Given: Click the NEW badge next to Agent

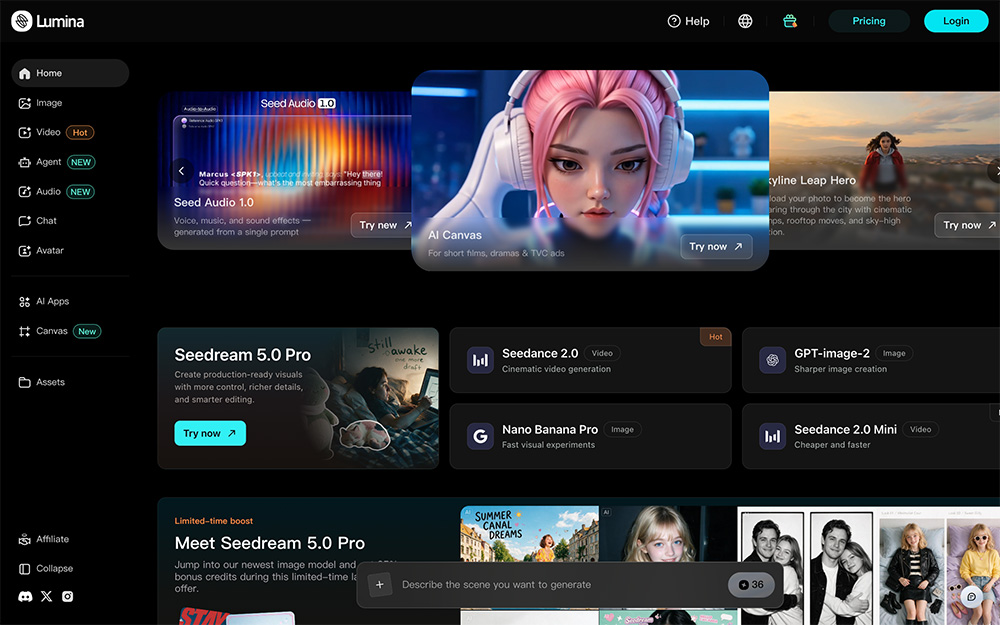Looking at the screenshot, I should tap(80, 162).
